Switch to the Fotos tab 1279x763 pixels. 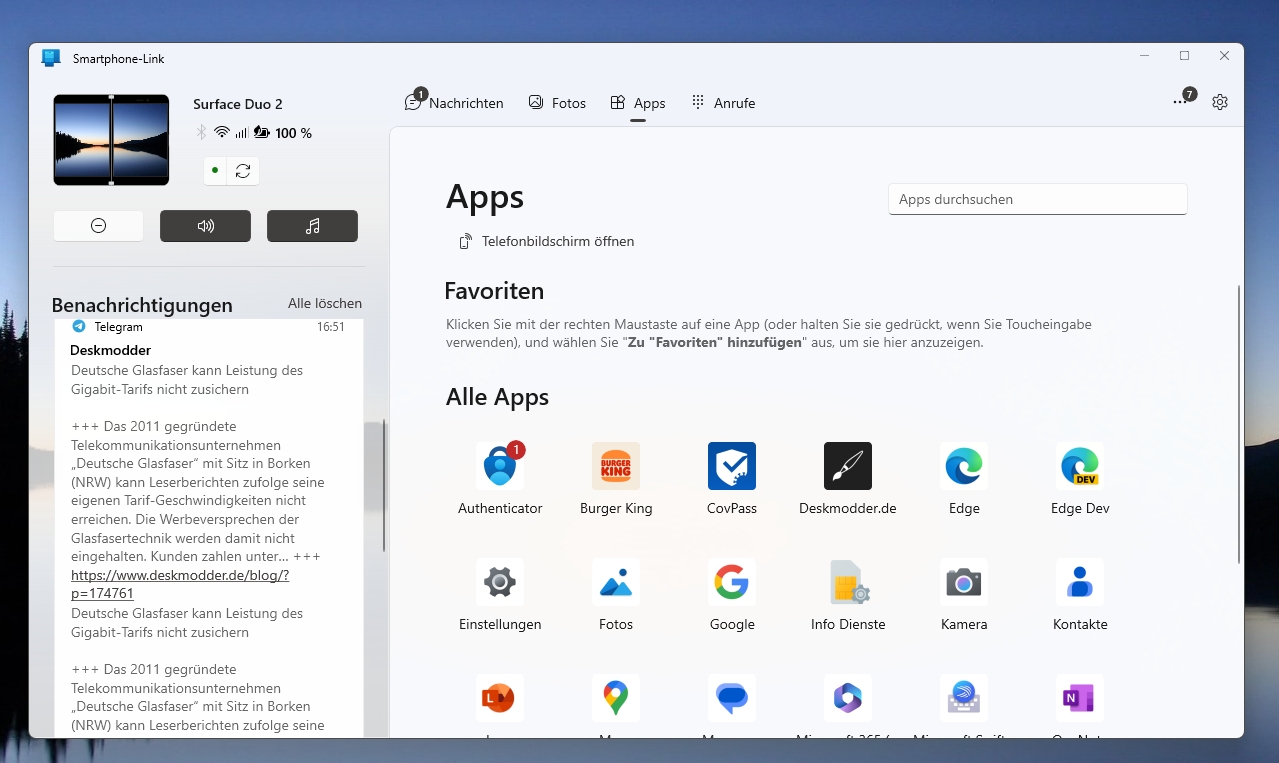(557, 103)
